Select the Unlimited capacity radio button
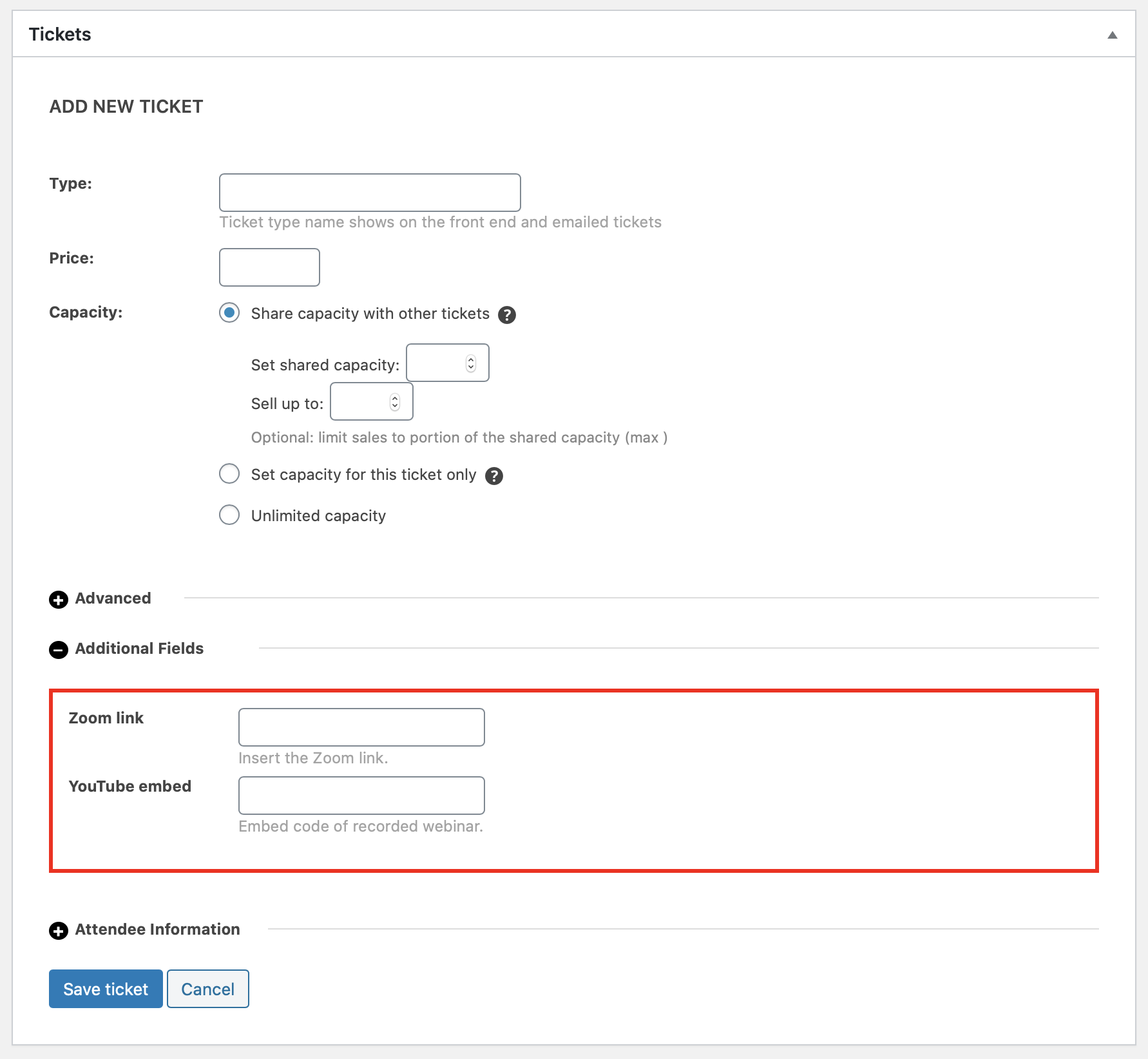Screen dimensions: 1148x1059 coord(229,515)
